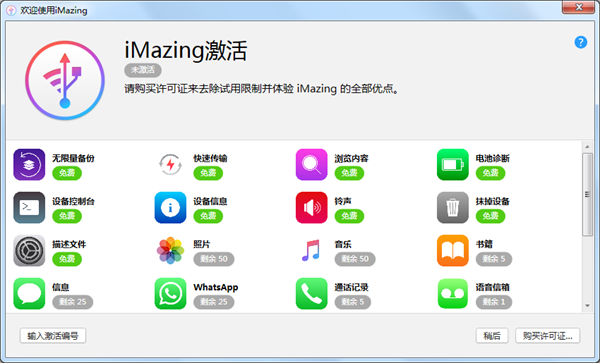The height and width of the screenshot is (363, 600).
Task: Click the blue help question mark icon
Action: (580, 42)
